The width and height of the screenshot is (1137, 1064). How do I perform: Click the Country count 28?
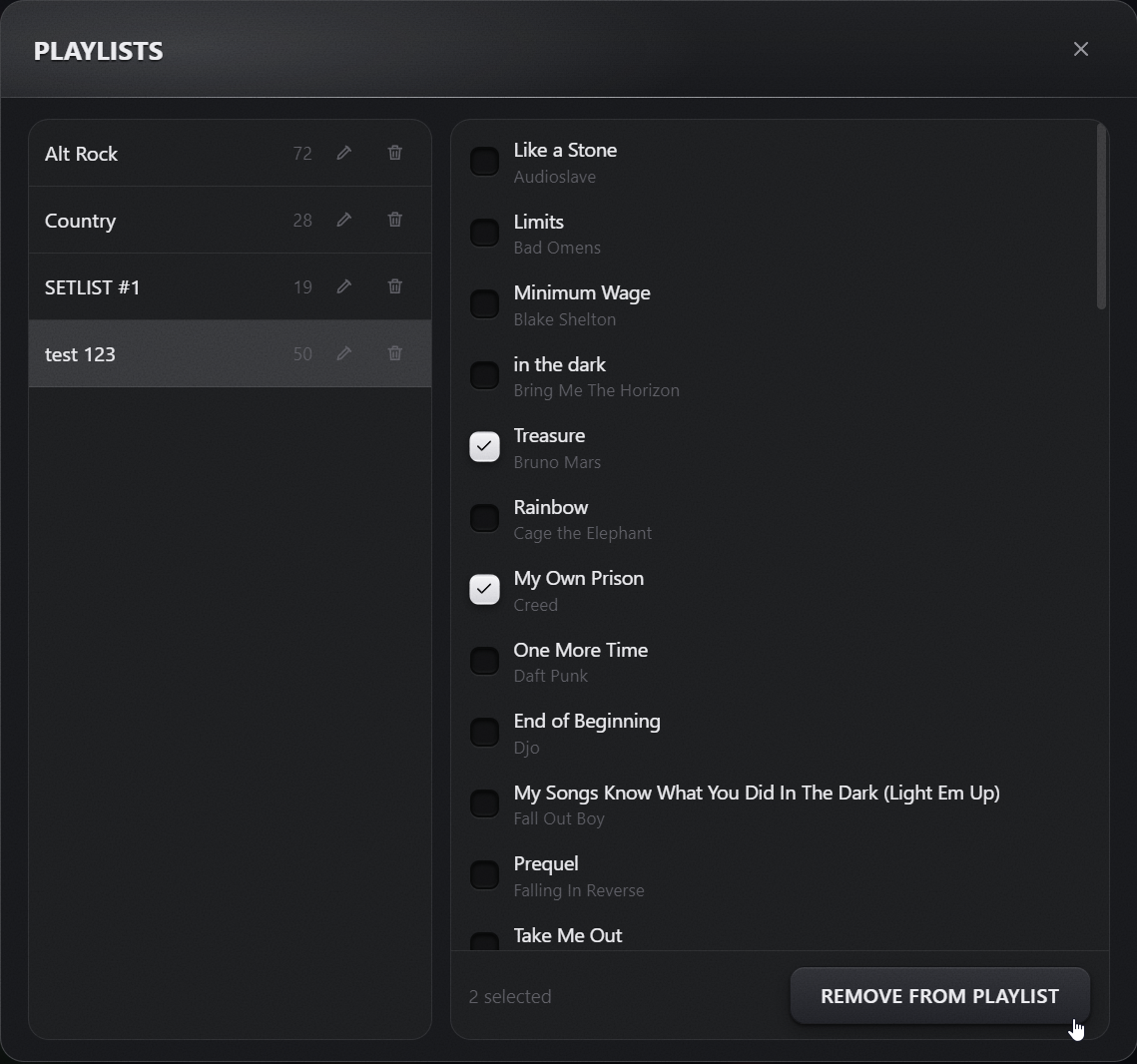click(302, 221)
